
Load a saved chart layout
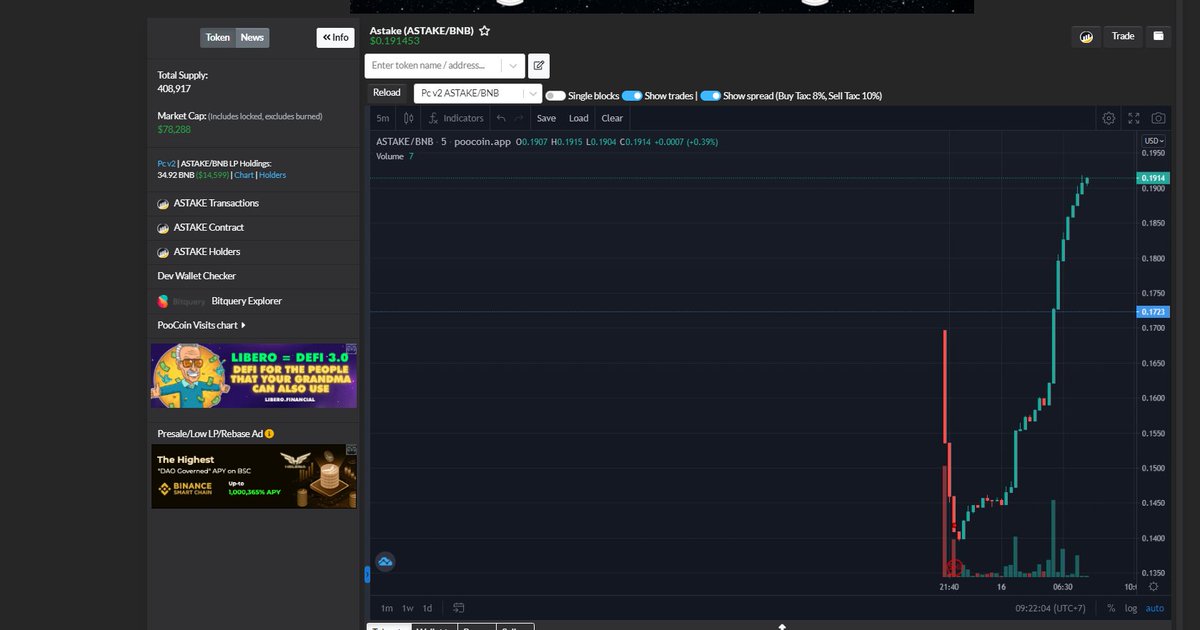579,118
